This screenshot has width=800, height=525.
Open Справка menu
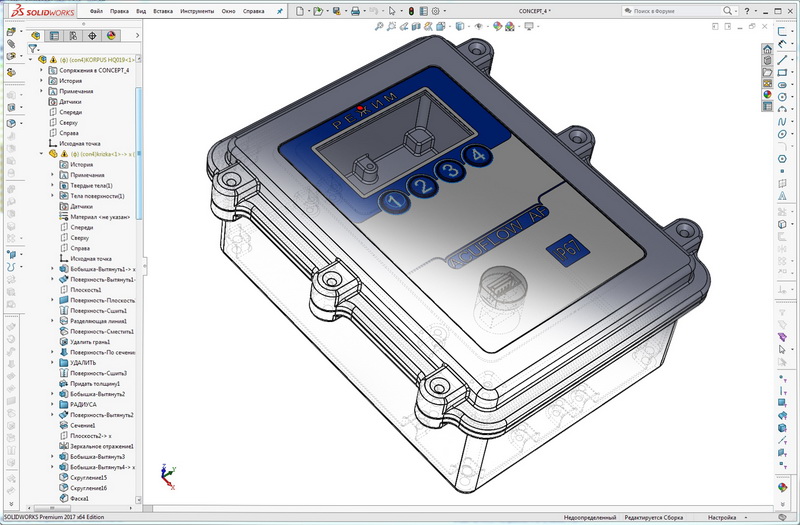click(253, 11)
